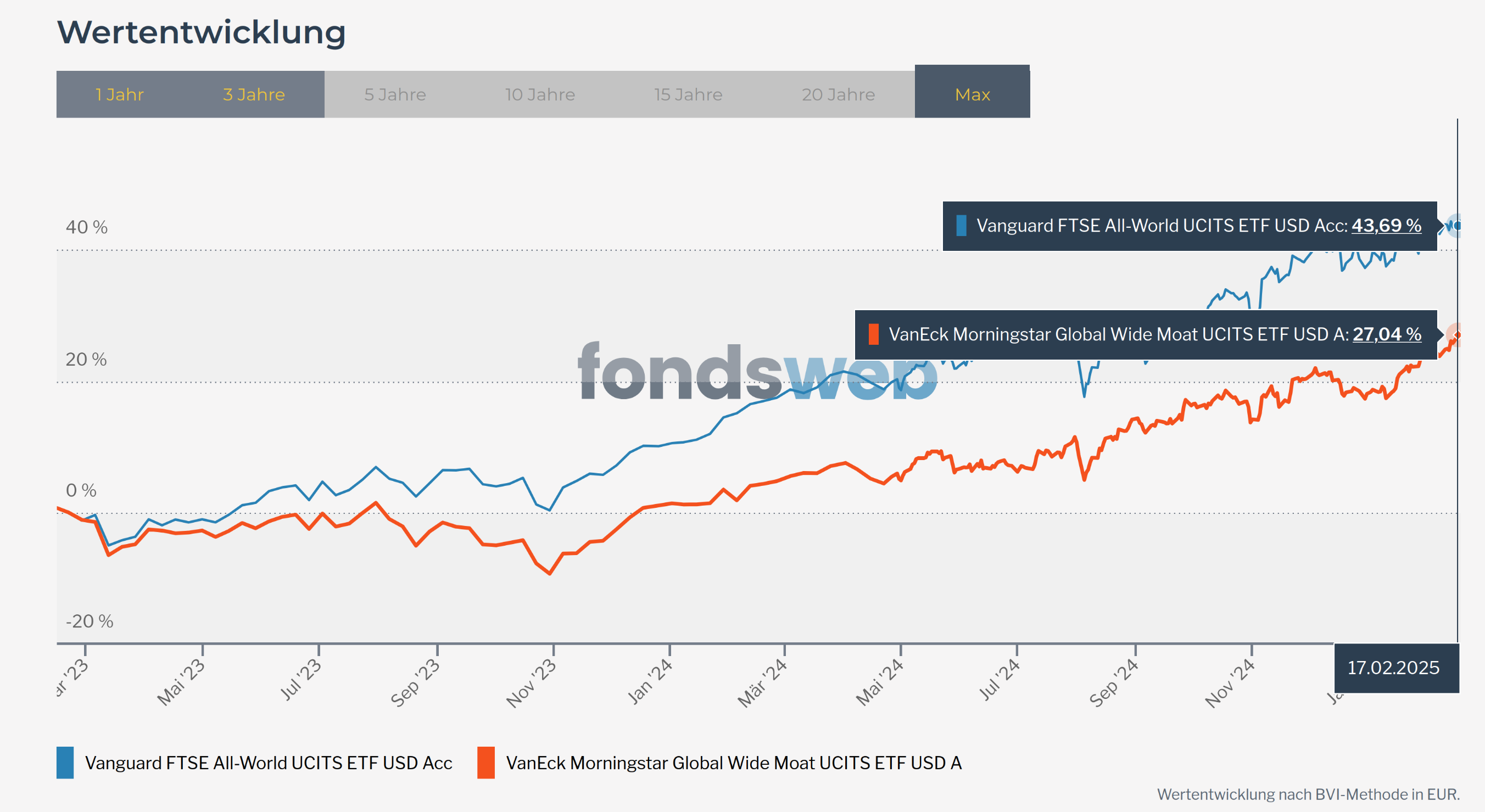The width and height of the screenshot is (1485, 812).
Task: Click the blue Vanguard legend color square
Action: point(65,763)
